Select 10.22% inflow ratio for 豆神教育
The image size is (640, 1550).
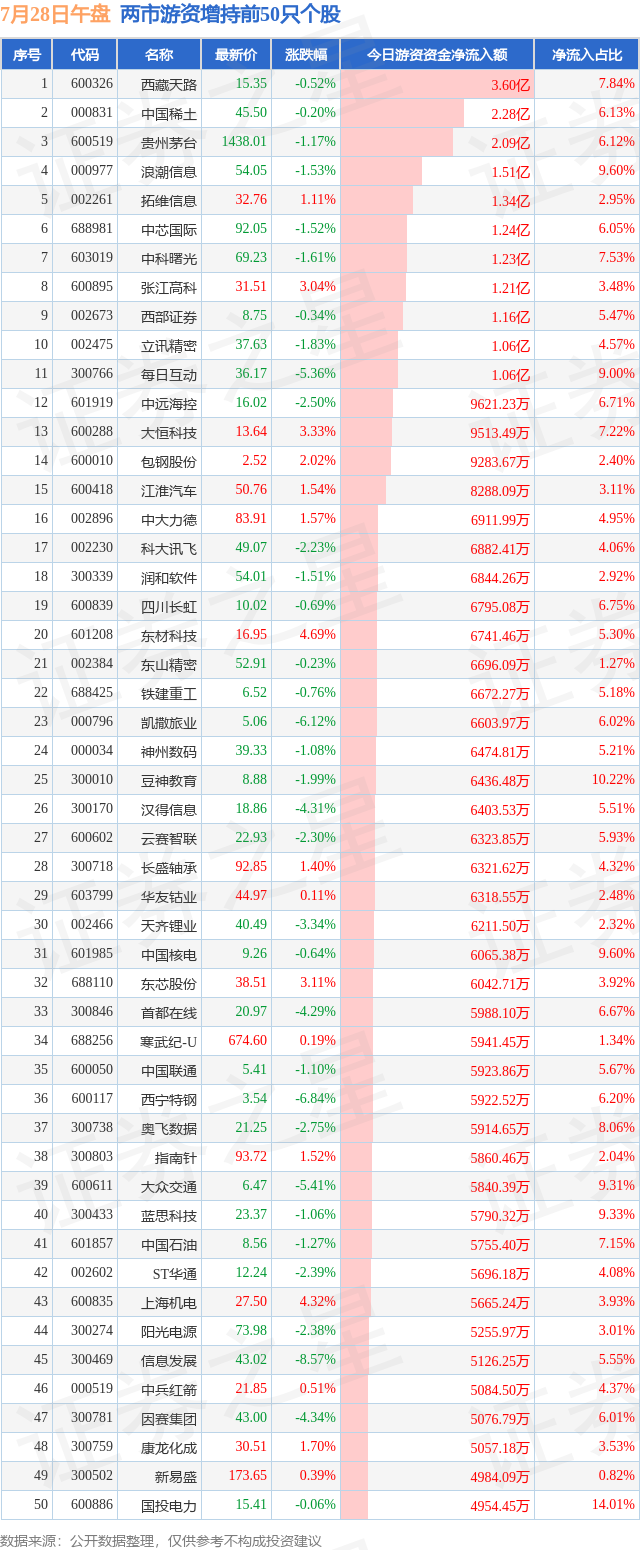tap(614, 781)
